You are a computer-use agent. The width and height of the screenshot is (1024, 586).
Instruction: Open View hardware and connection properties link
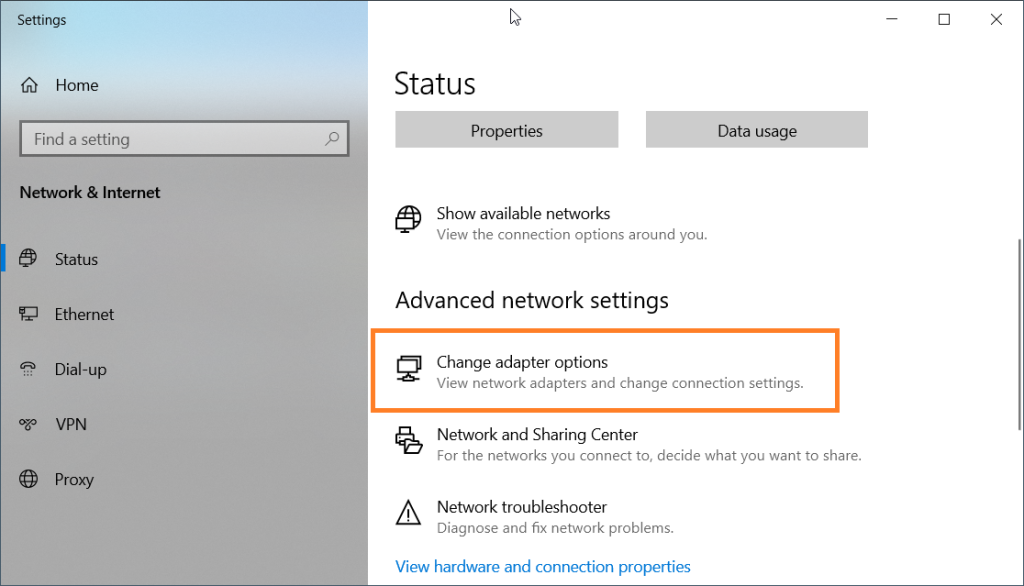543,566
